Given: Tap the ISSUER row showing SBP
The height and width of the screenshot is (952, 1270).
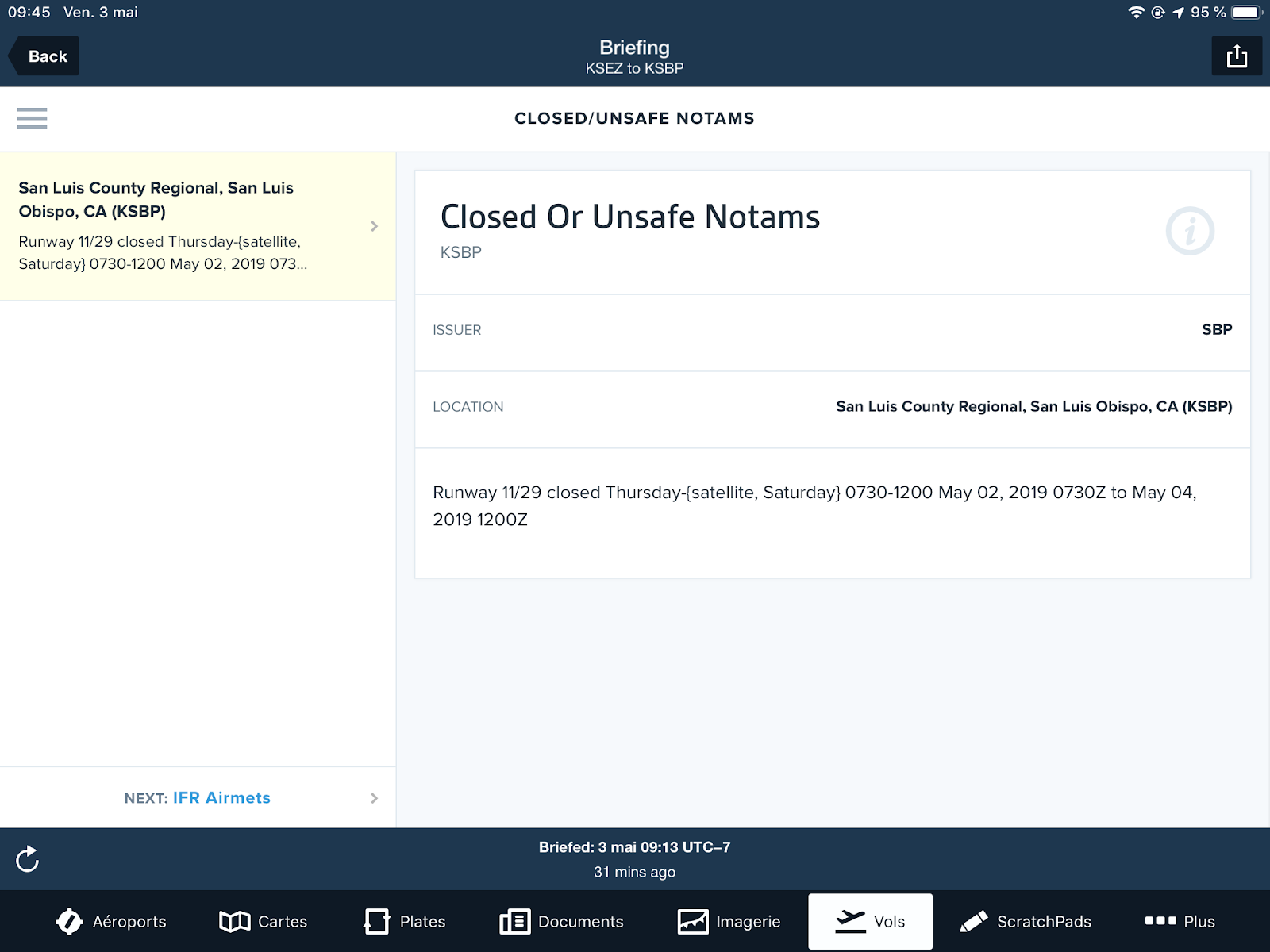Looking at the screenshot, I should 833,330.
